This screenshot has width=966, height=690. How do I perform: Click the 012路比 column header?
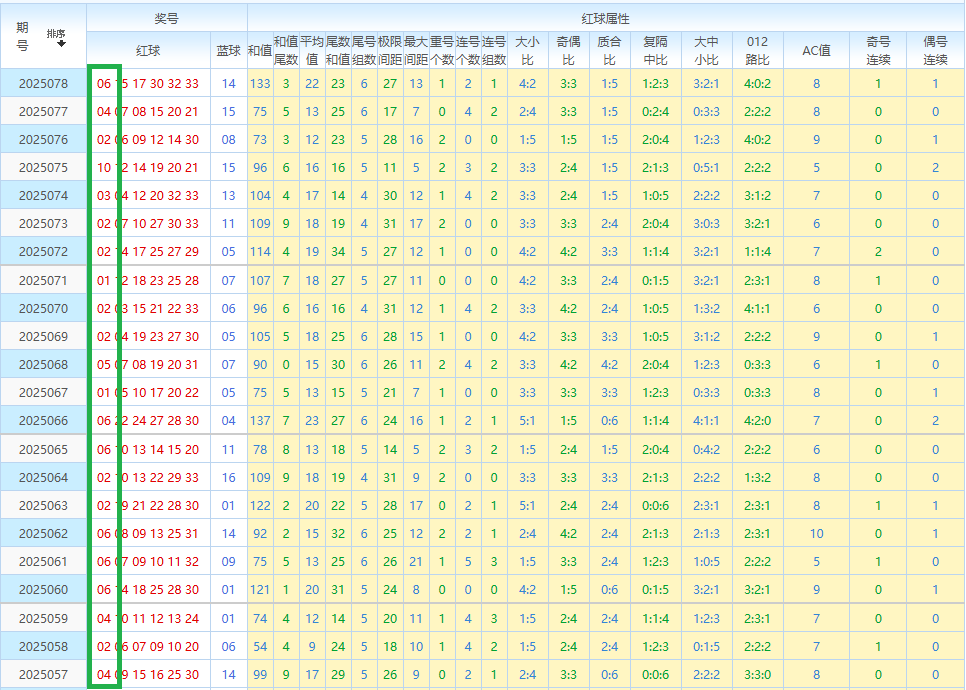(757, 51)
